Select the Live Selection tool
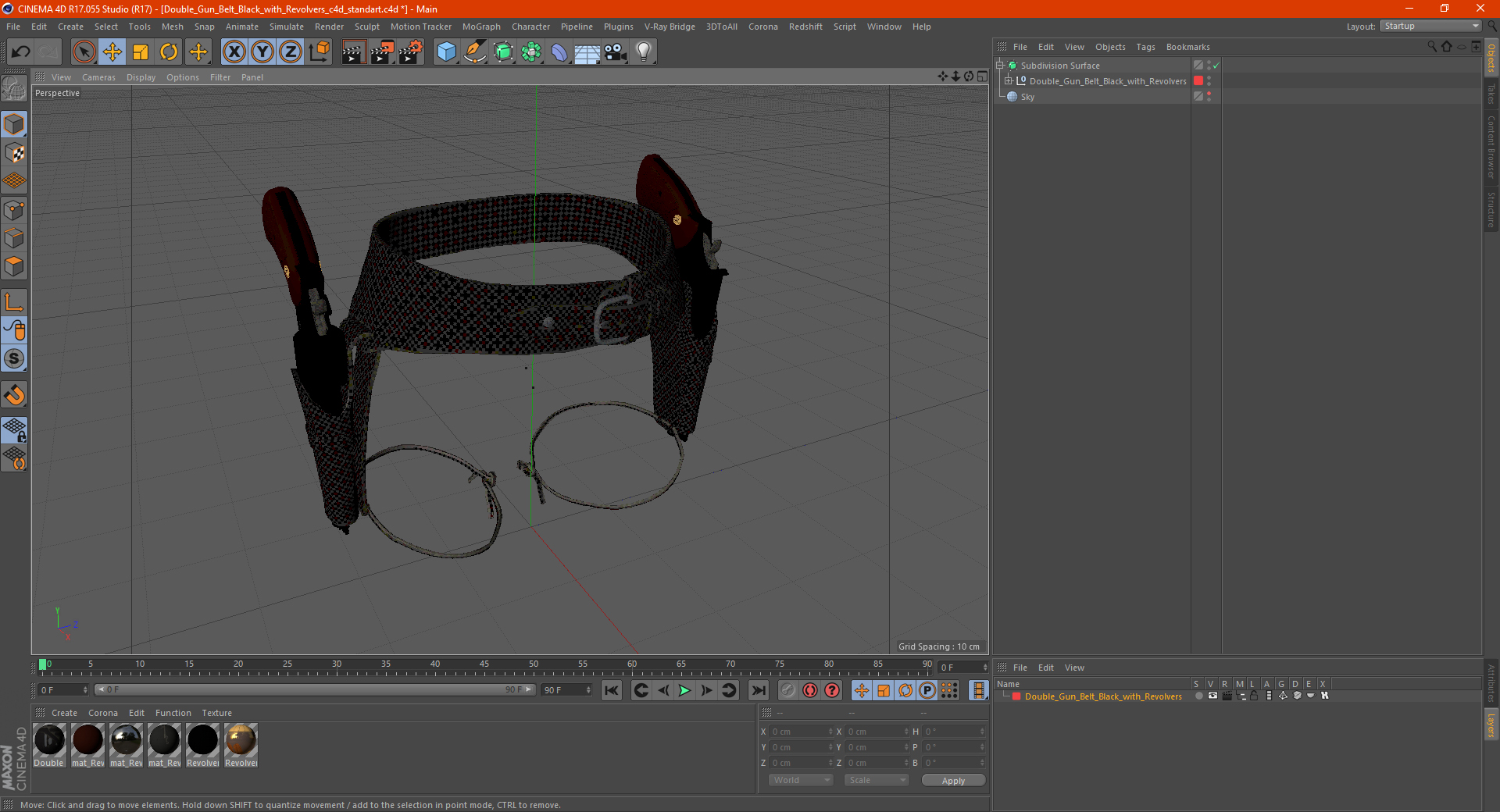 (84, 52)
